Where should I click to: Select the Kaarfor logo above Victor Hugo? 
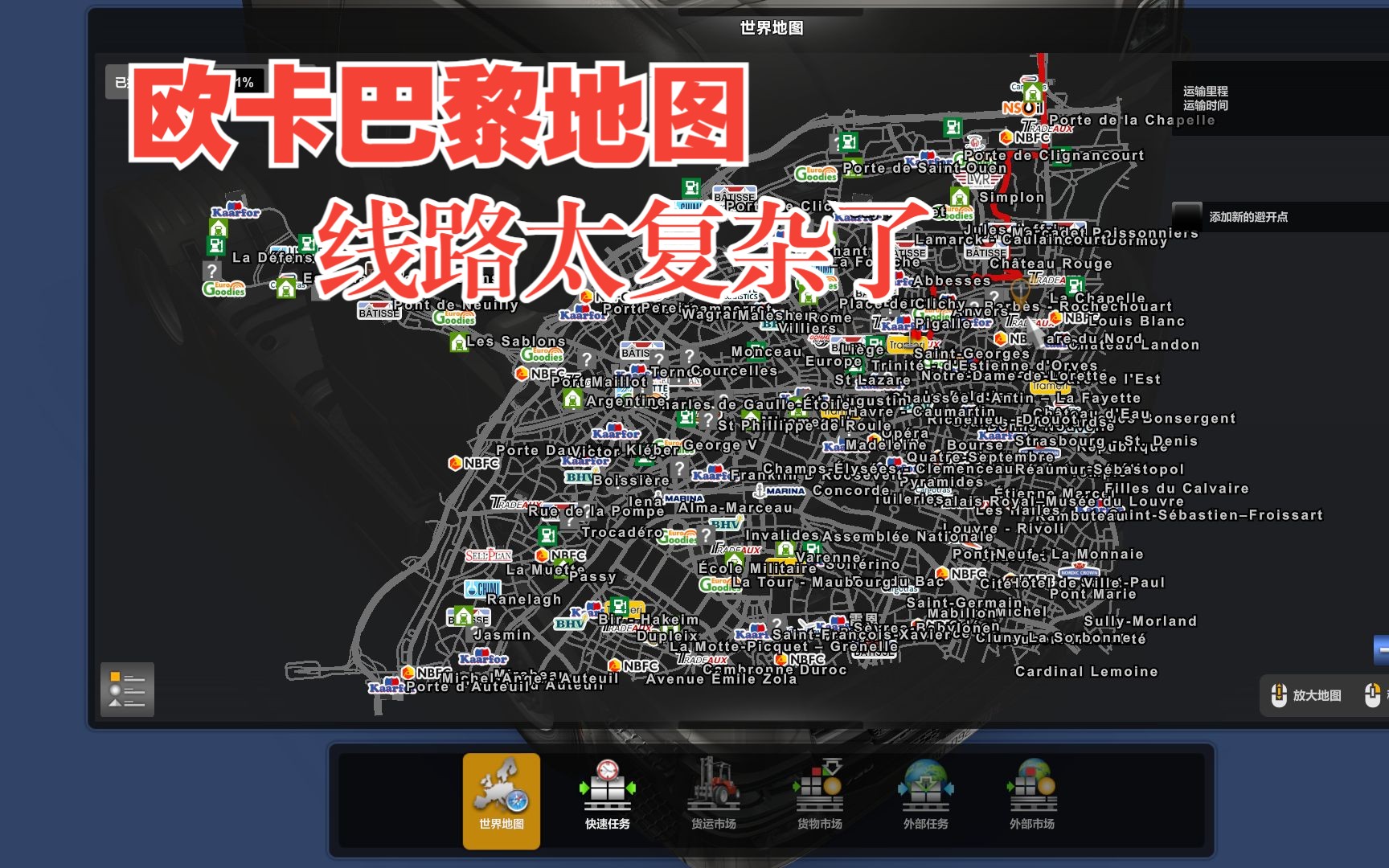pos(616,432)
